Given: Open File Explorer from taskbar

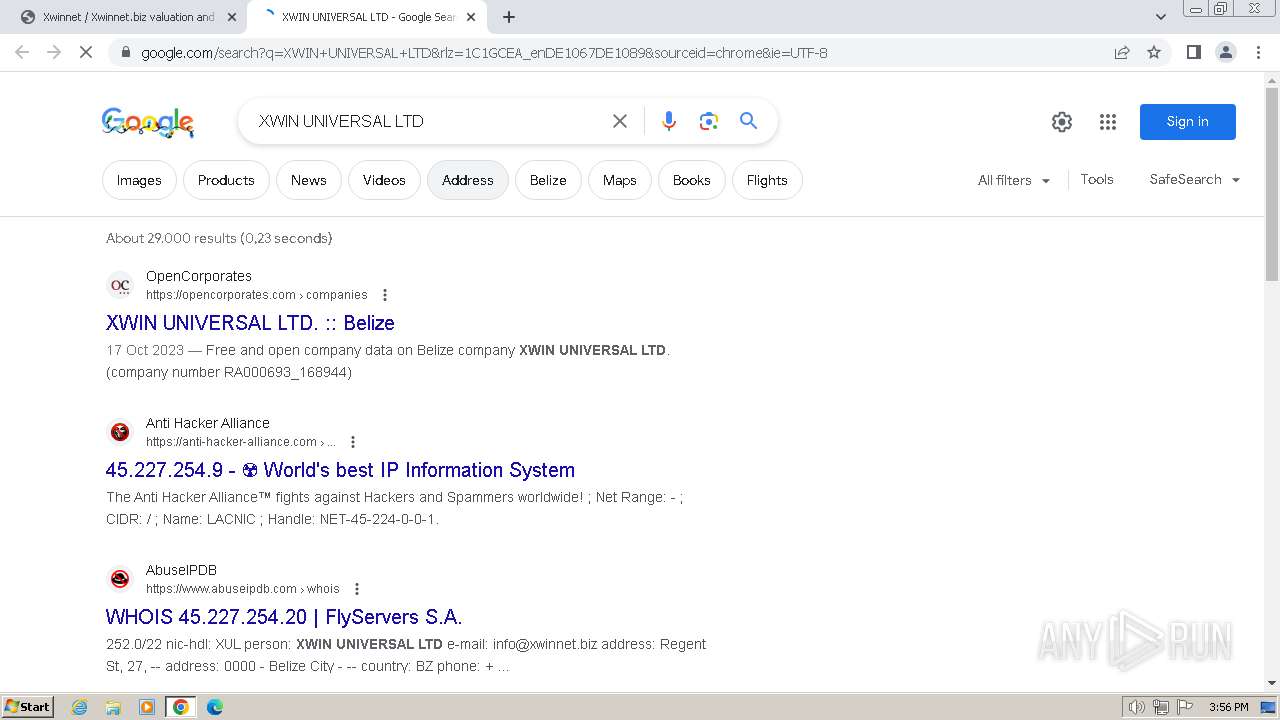Looking at the screenshot, I should (x=113, y=707).
